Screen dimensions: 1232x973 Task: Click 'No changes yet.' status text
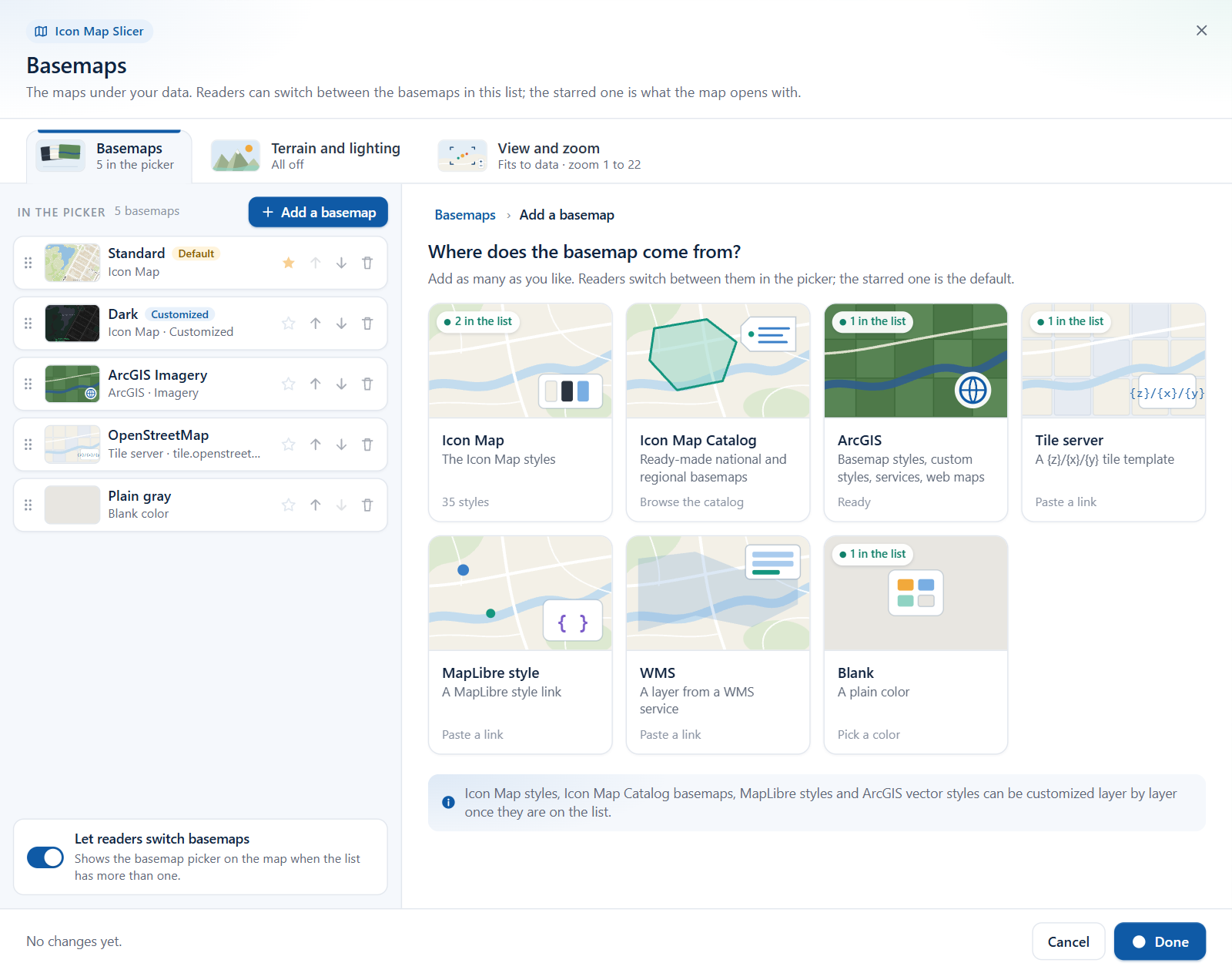point(74,941)
